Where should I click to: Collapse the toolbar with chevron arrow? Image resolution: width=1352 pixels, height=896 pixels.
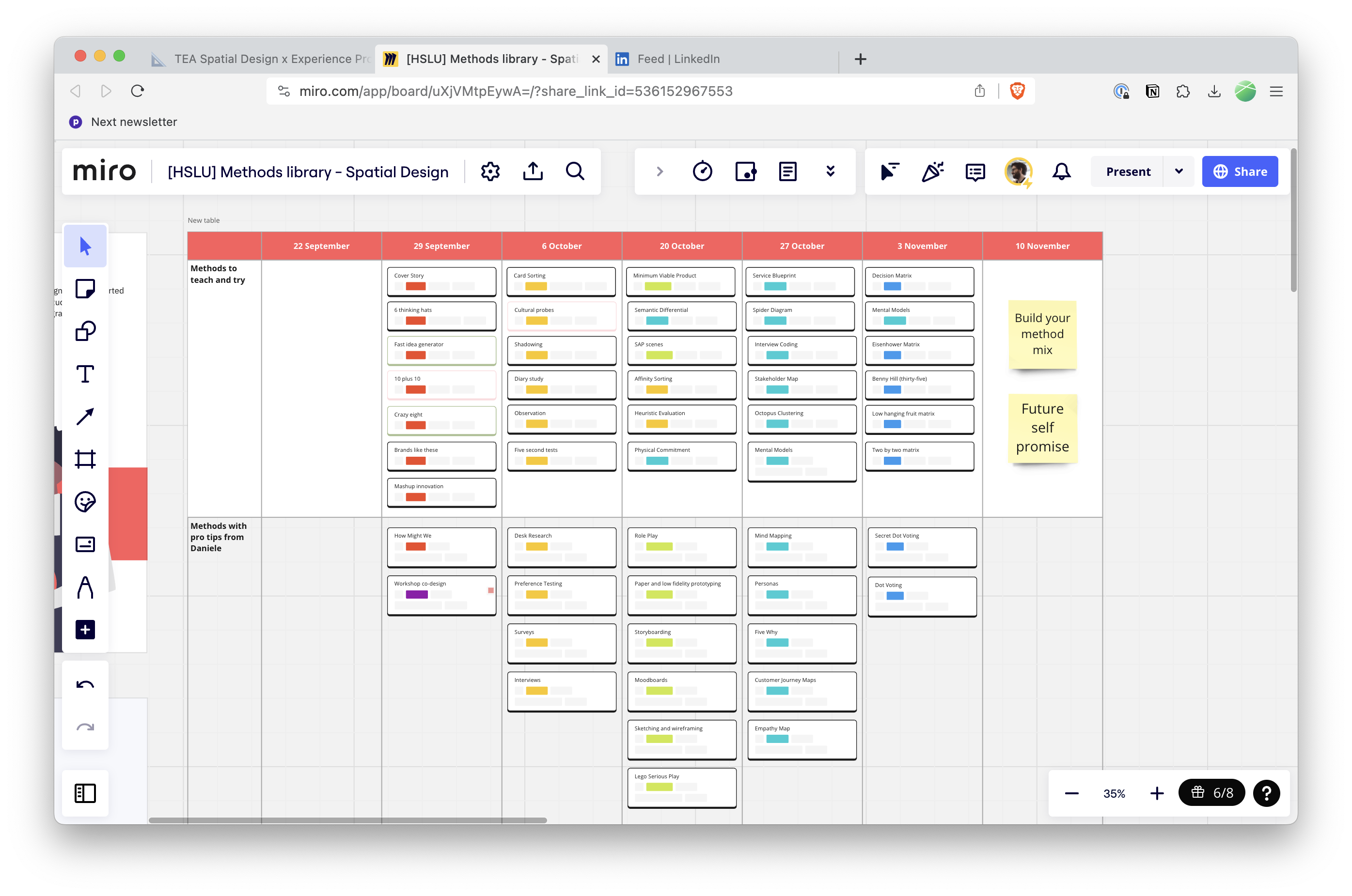660,171
